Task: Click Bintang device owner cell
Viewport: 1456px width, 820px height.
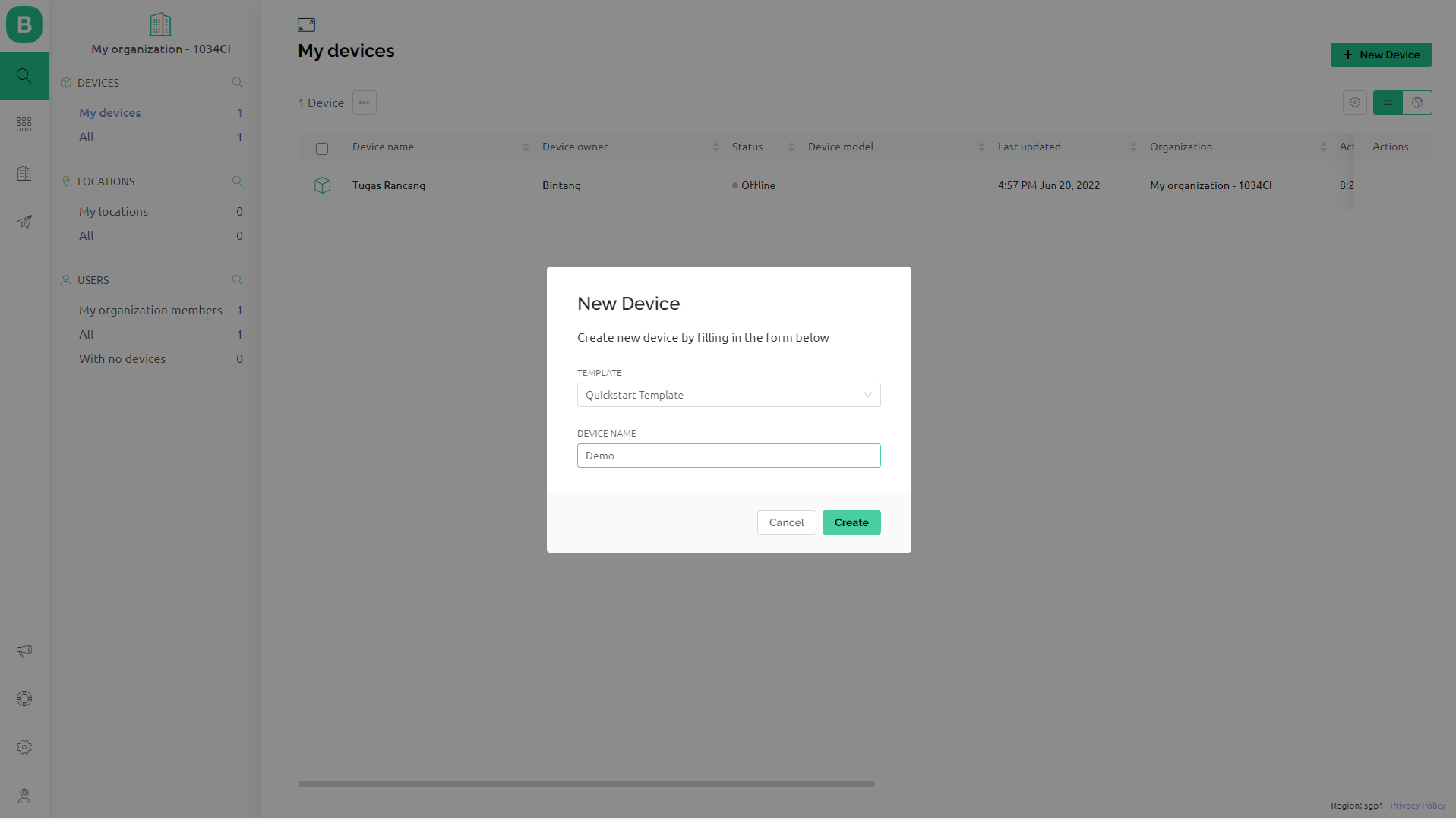Action: (x=561, y=185)
